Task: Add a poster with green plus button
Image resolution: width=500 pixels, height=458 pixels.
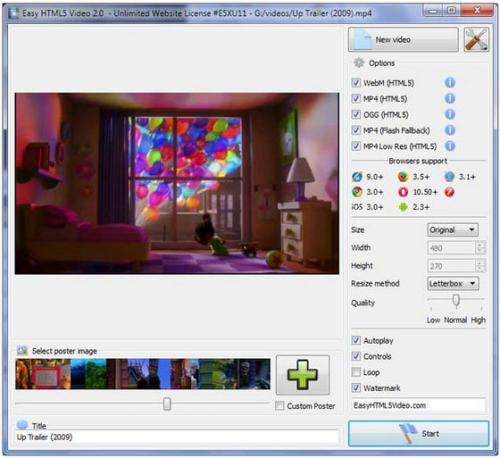Action: (303, 375)
